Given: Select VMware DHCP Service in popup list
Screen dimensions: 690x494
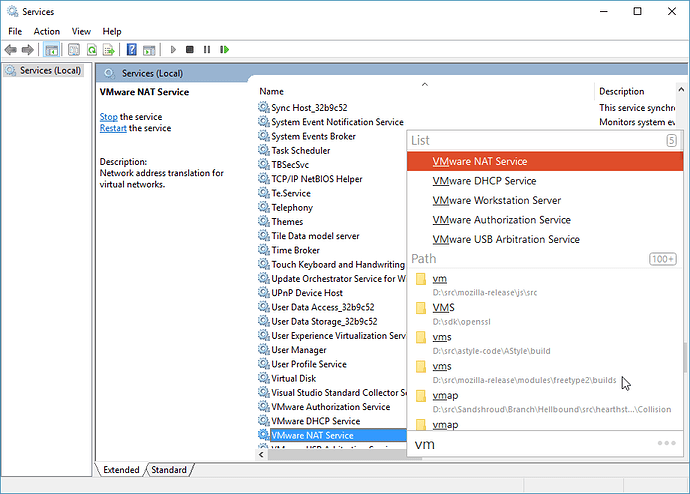Looking at the screenshot, I should tap(545, 181).
